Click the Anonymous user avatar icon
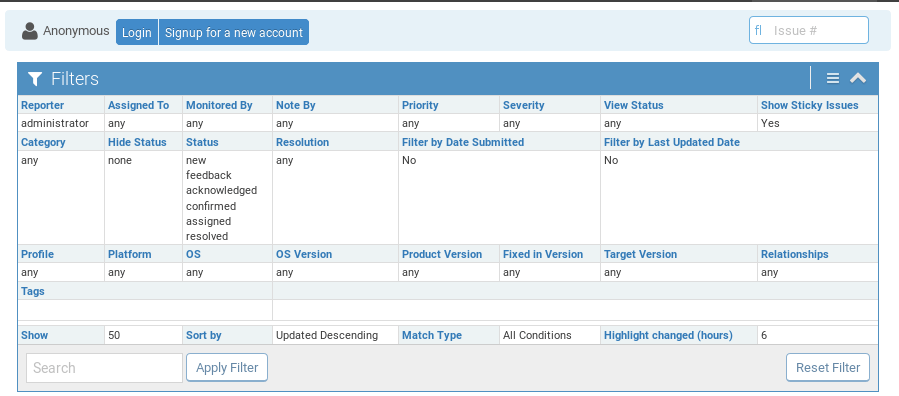The height and width of the screenshot is (396, 899). [30, 32]
